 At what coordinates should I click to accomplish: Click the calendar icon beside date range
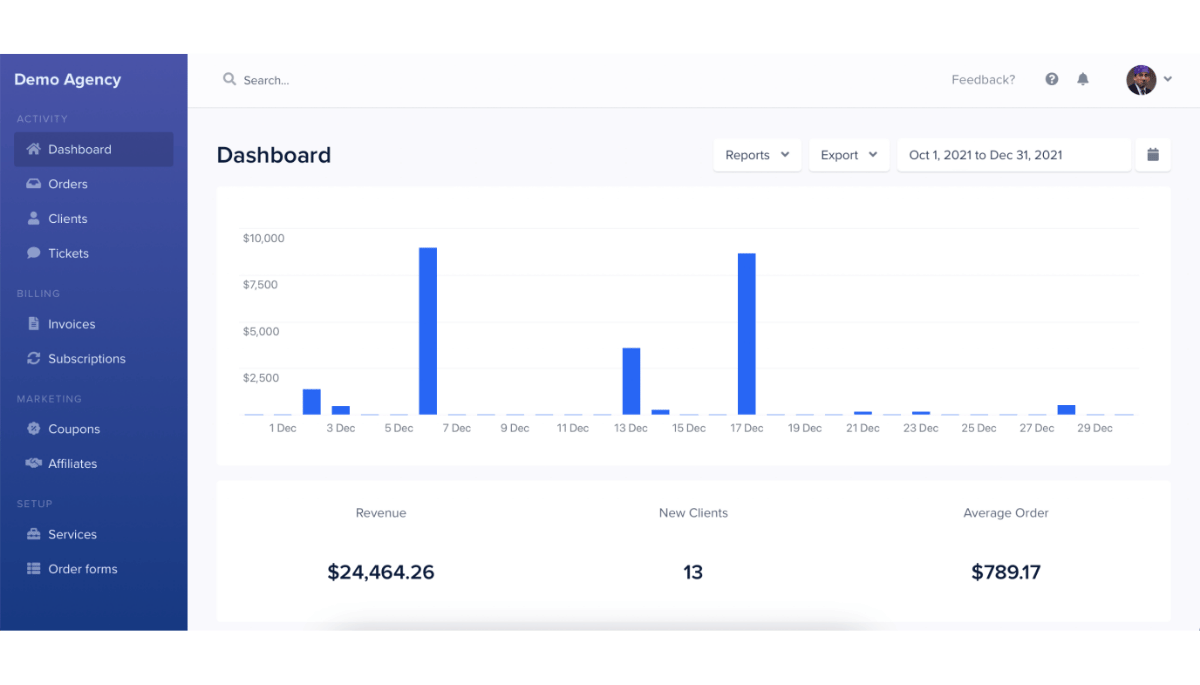1153,155
